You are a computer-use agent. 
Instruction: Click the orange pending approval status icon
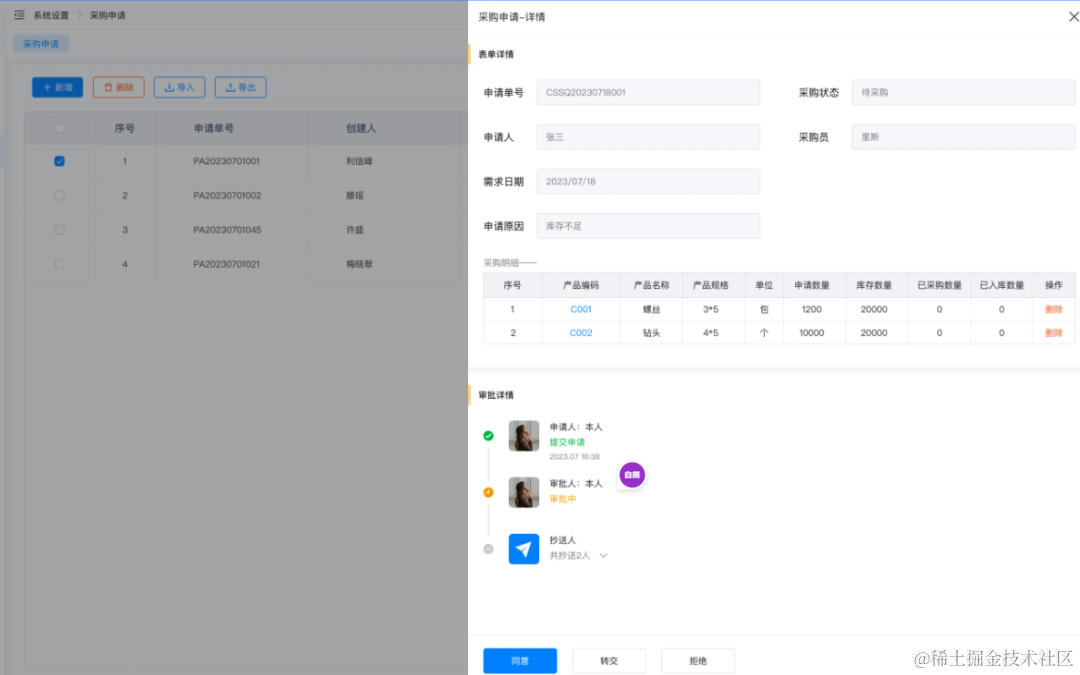(488, 492)
